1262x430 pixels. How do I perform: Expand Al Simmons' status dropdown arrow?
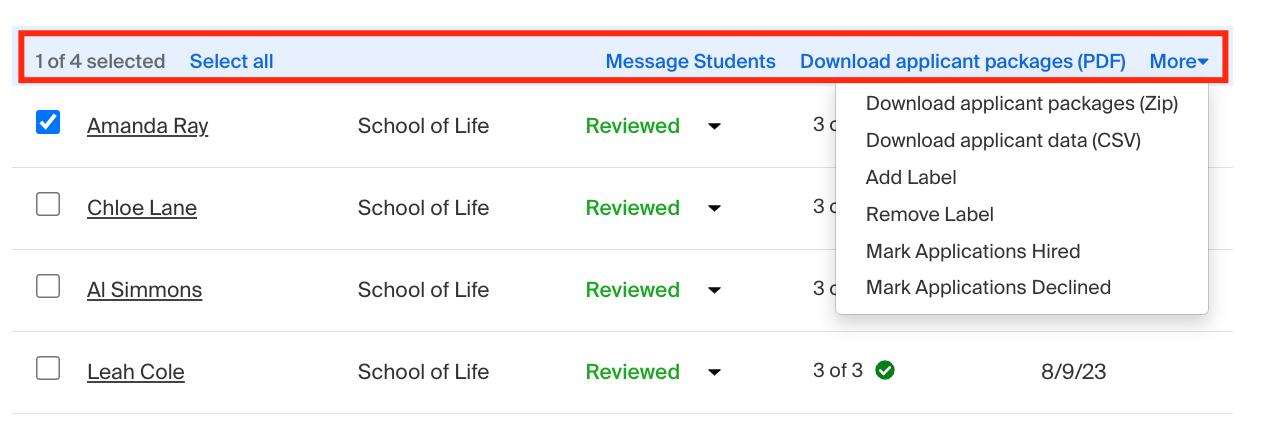pyautogui.click(x=714, y=291)
